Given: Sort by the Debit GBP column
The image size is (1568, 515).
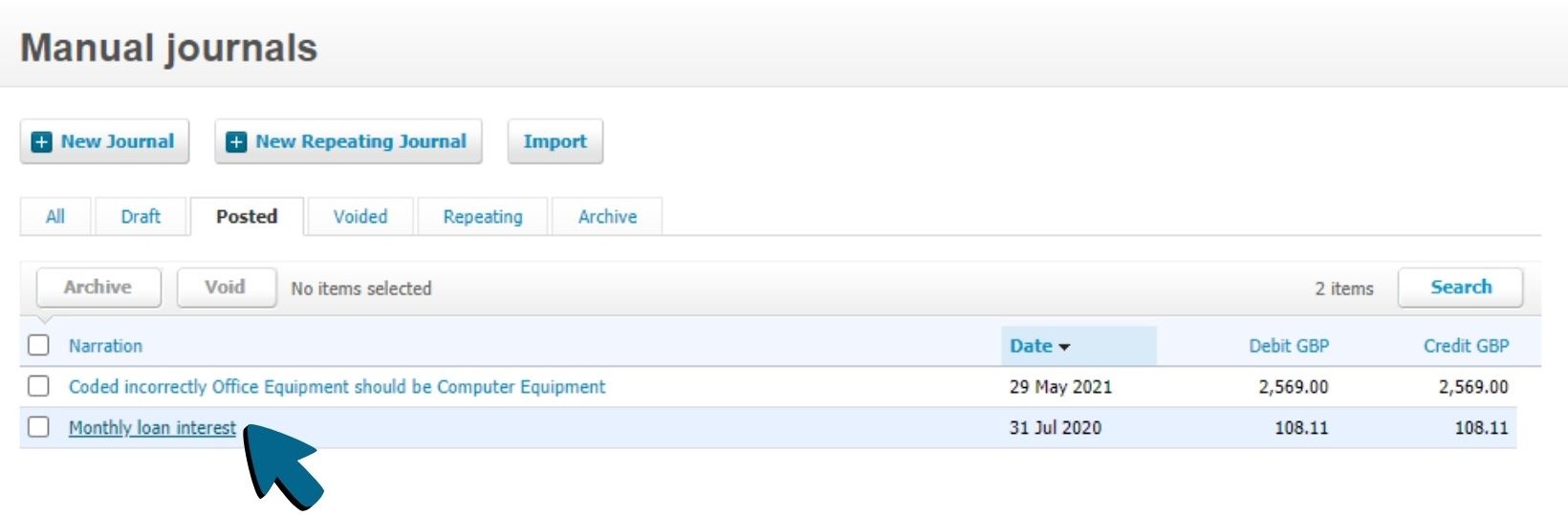Looking at the screenshot, I should coord(1289,346).
